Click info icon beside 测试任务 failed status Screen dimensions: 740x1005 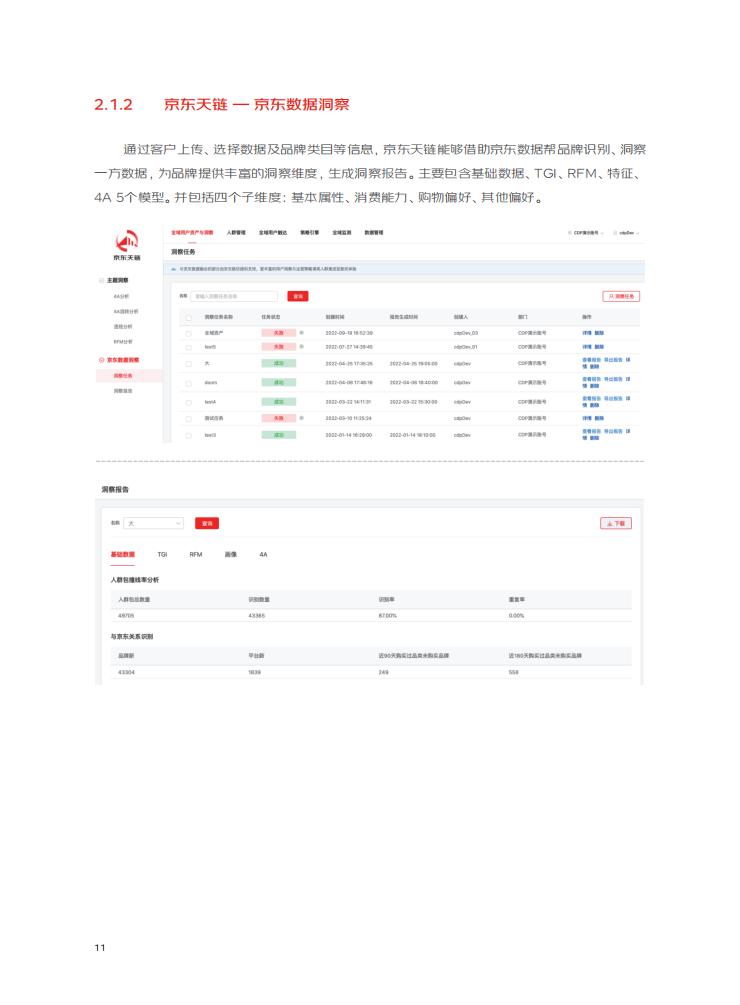[x=301, y=418]
